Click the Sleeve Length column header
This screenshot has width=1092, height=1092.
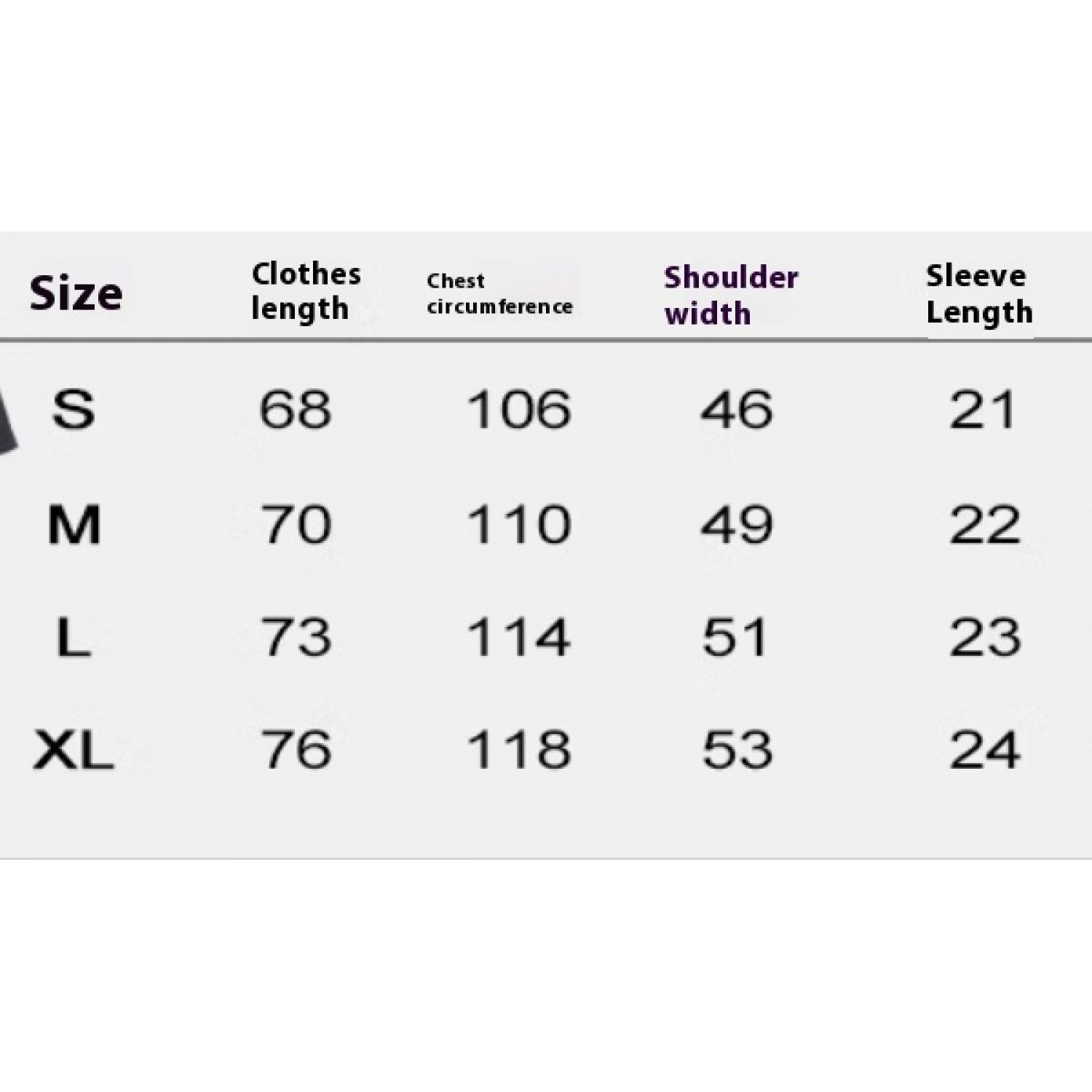coord(979,294)
